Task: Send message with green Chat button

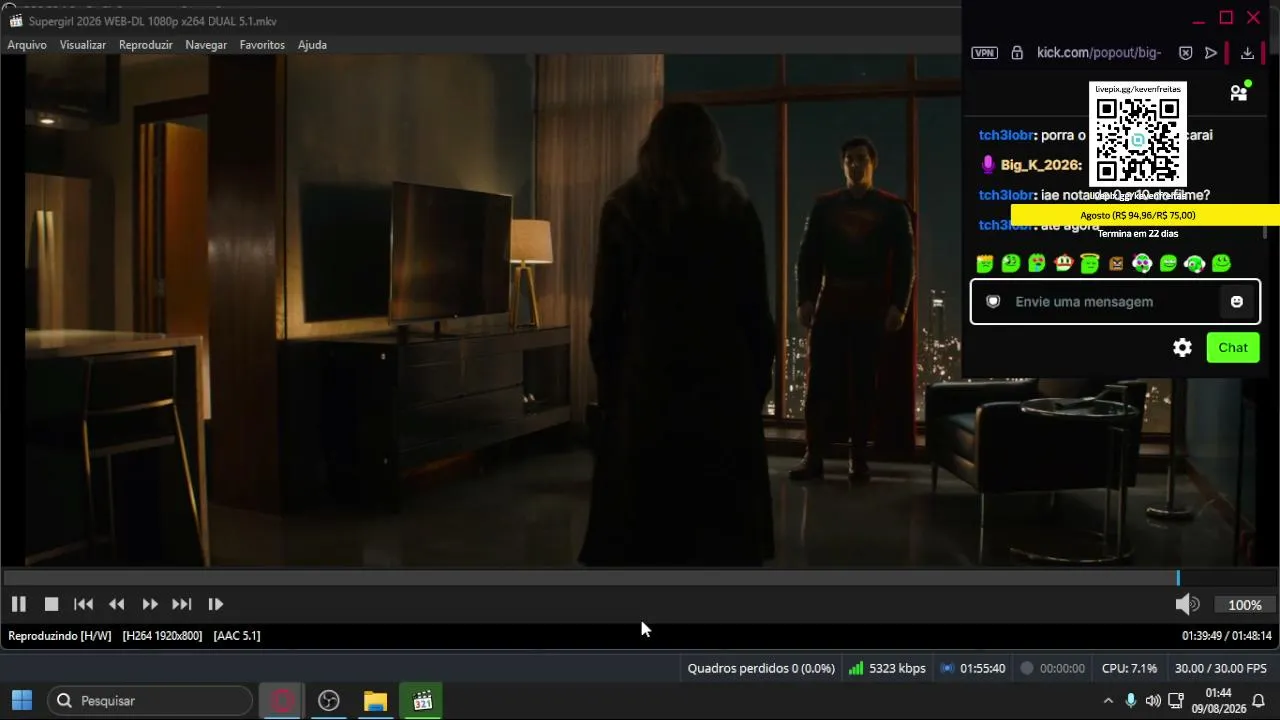Action: click(1233, 348)
